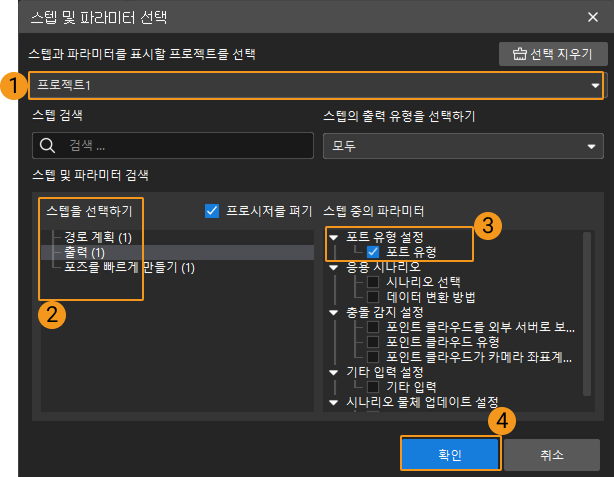Check 포인트 클라우드를 외부 서버로 보... parameter
This screenshot has height=477, width=614.
click(373, 327)
